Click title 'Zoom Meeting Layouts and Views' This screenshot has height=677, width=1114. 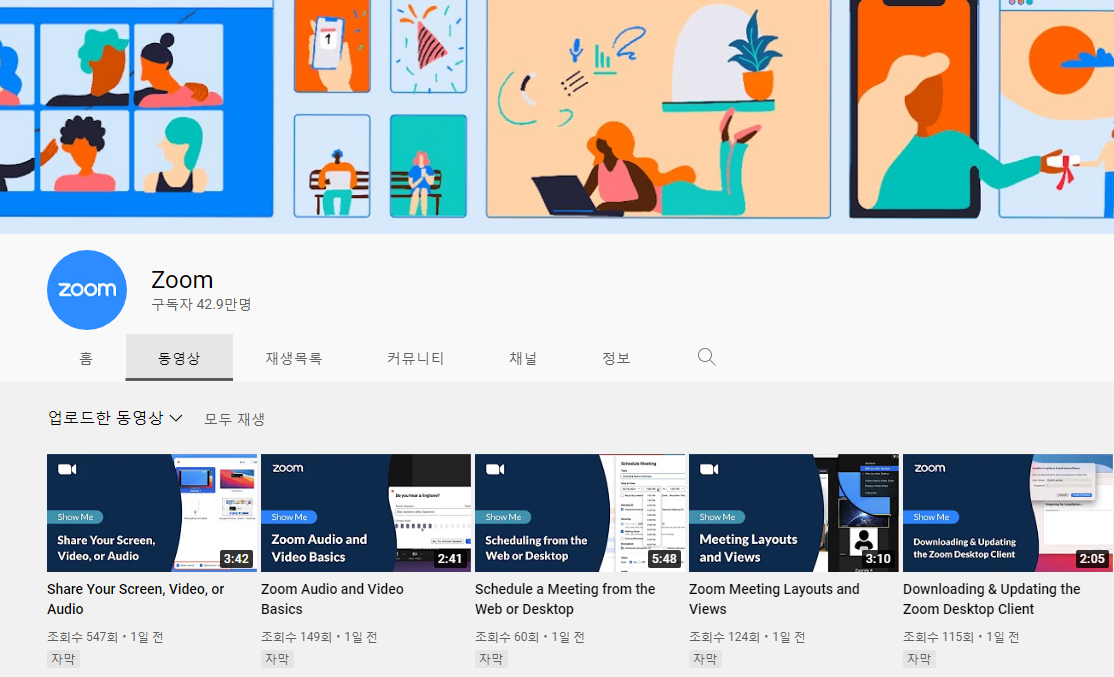click(774, 599)
